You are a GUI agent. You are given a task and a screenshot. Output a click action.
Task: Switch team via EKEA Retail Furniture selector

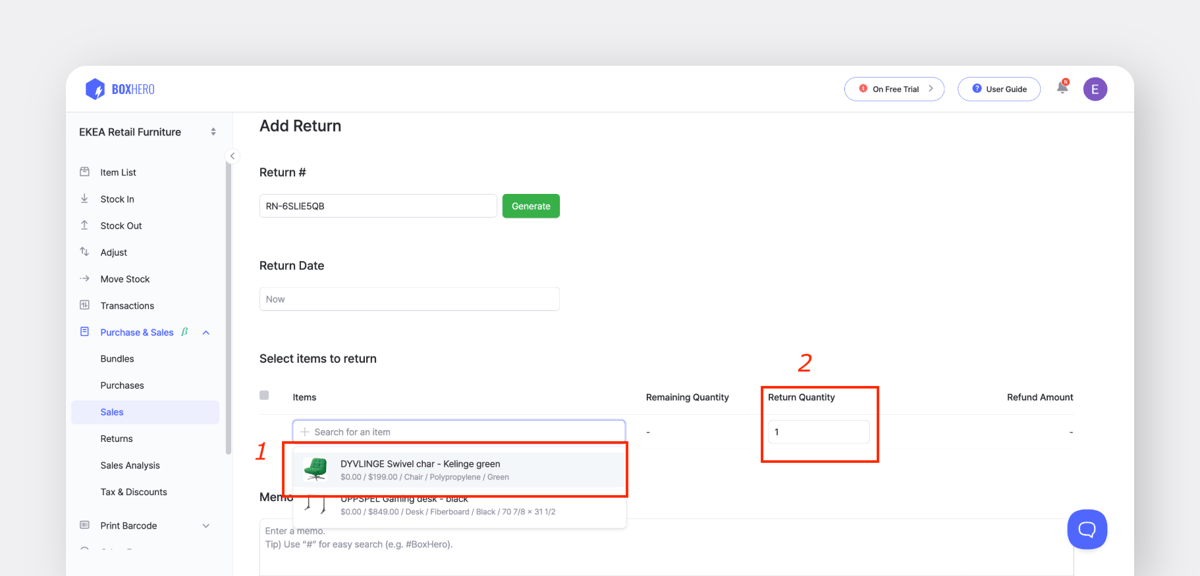coord(146,132)
